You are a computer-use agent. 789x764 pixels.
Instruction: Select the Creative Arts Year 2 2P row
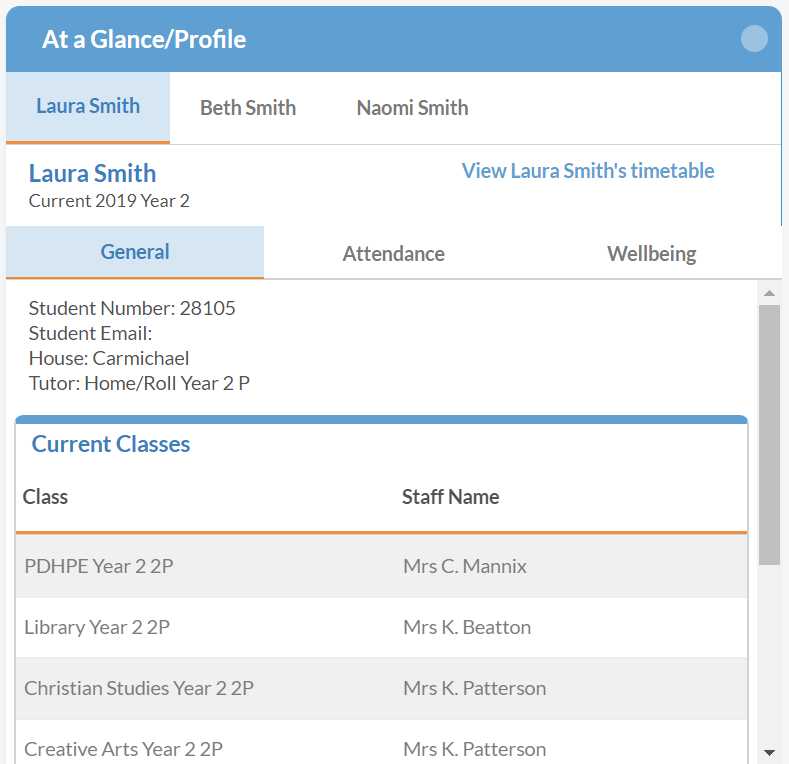pos(123,749)
